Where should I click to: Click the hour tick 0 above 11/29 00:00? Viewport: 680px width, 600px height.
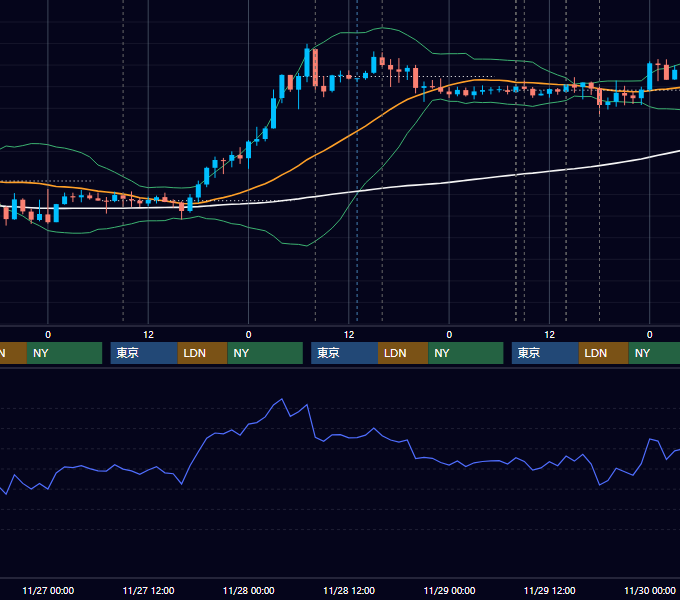click(449, 335)
